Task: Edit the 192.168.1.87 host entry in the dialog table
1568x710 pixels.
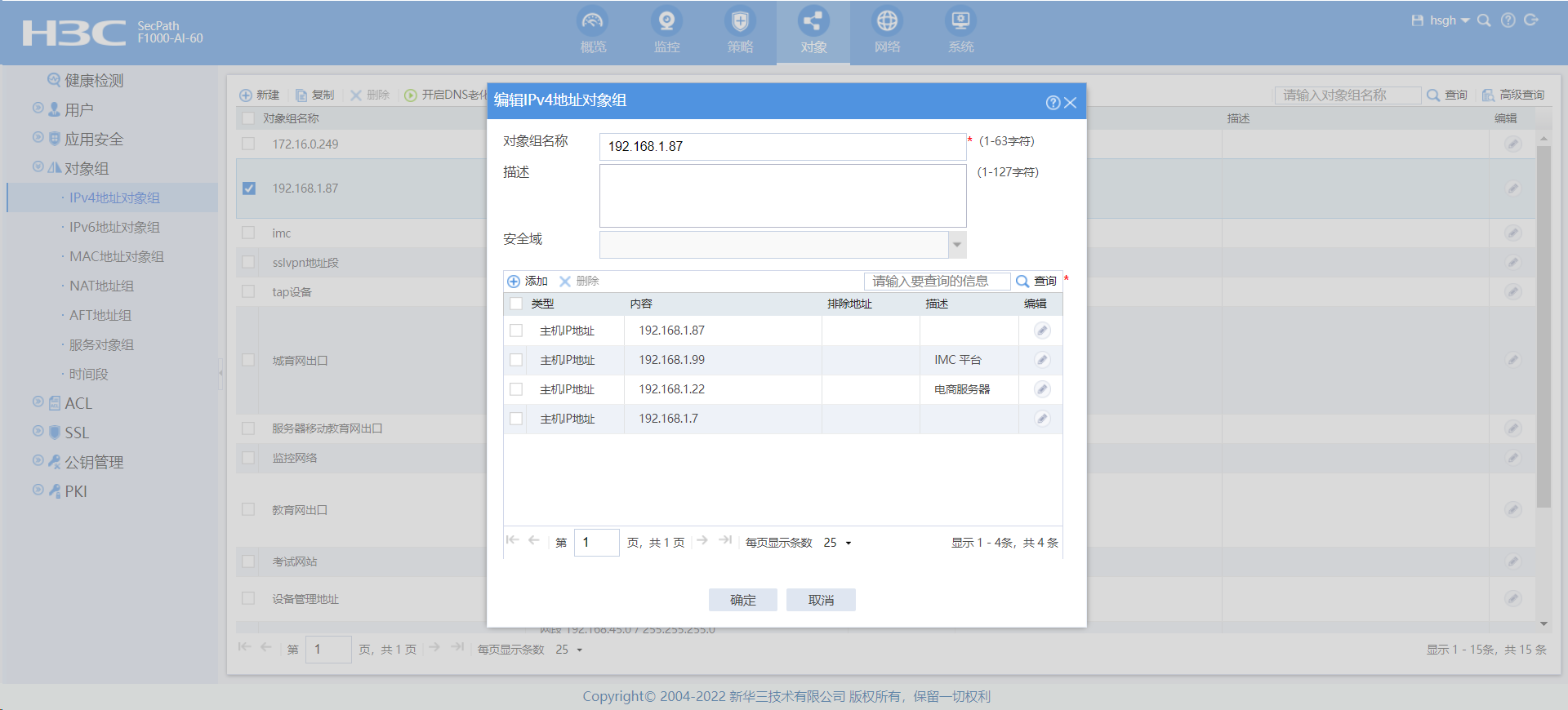Action: pos(1042,331)
